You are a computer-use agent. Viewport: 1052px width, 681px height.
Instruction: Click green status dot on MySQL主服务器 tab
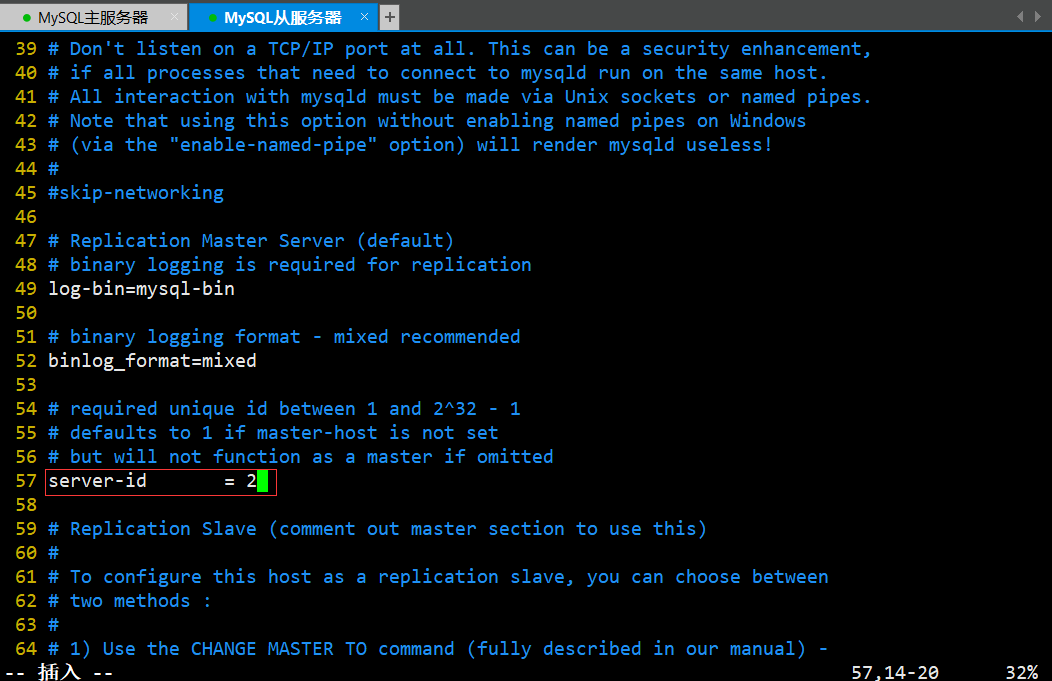tap(27, 18)
